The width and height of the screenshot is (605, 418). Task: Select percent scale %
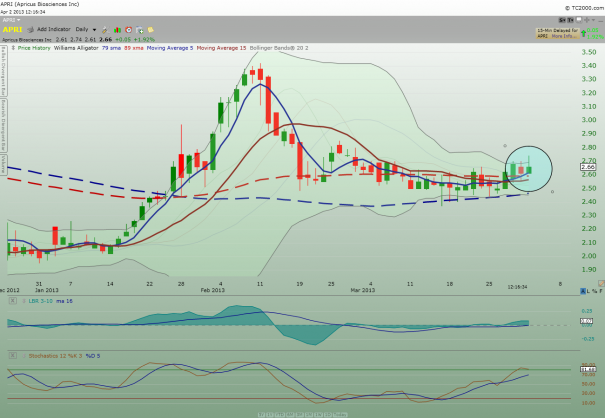595,291
